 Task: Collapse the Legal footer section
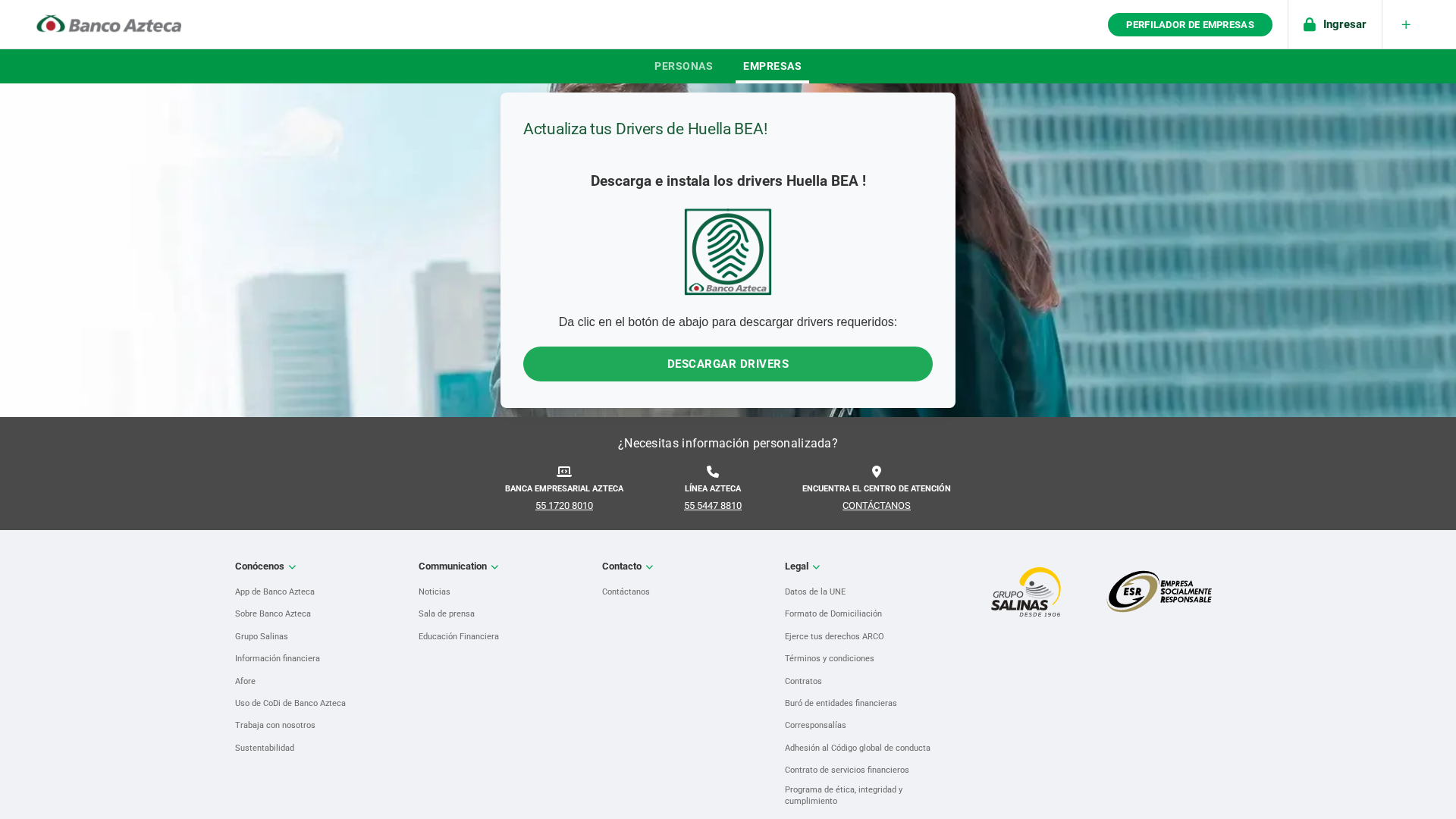tap(802, 566)
